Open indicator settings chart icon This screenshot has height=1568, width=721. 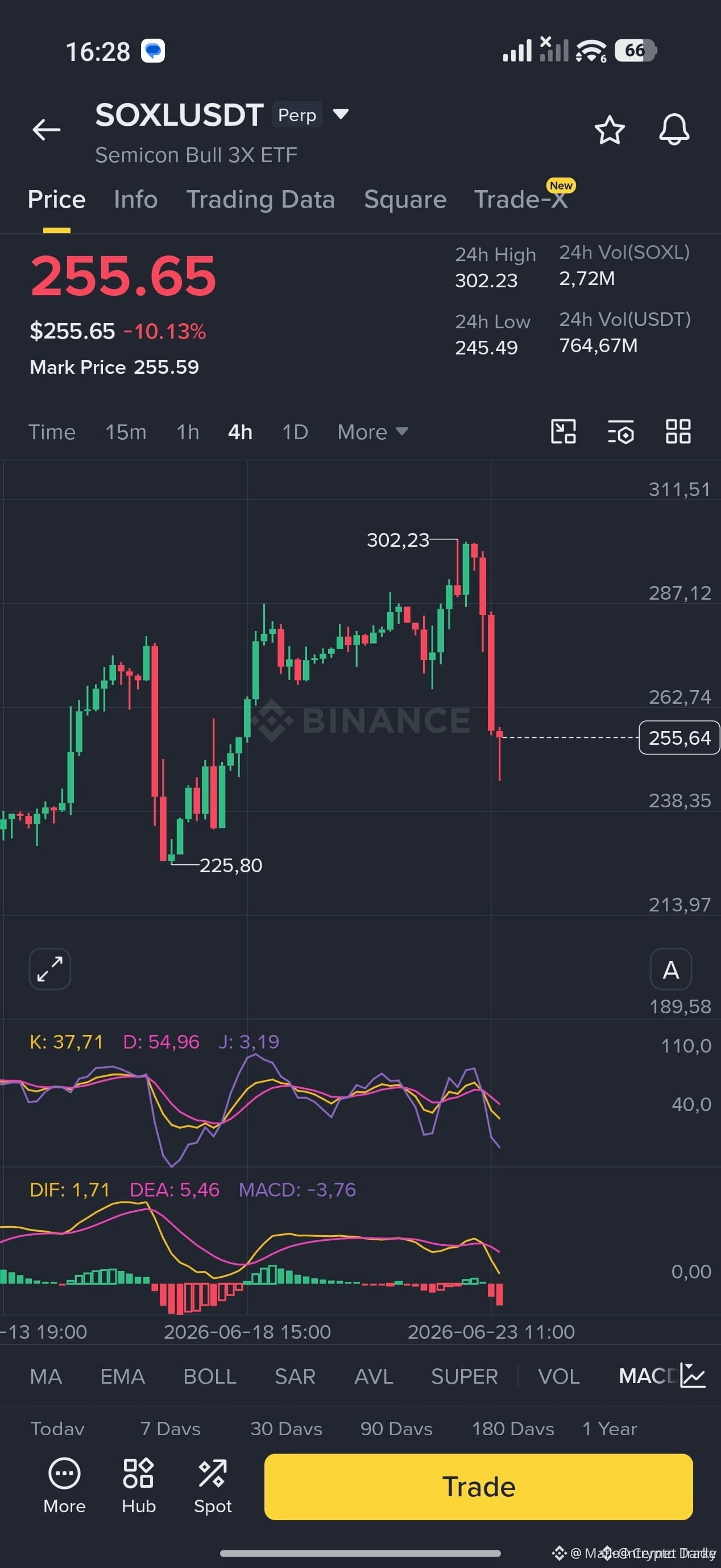[x=693, y=1376]
